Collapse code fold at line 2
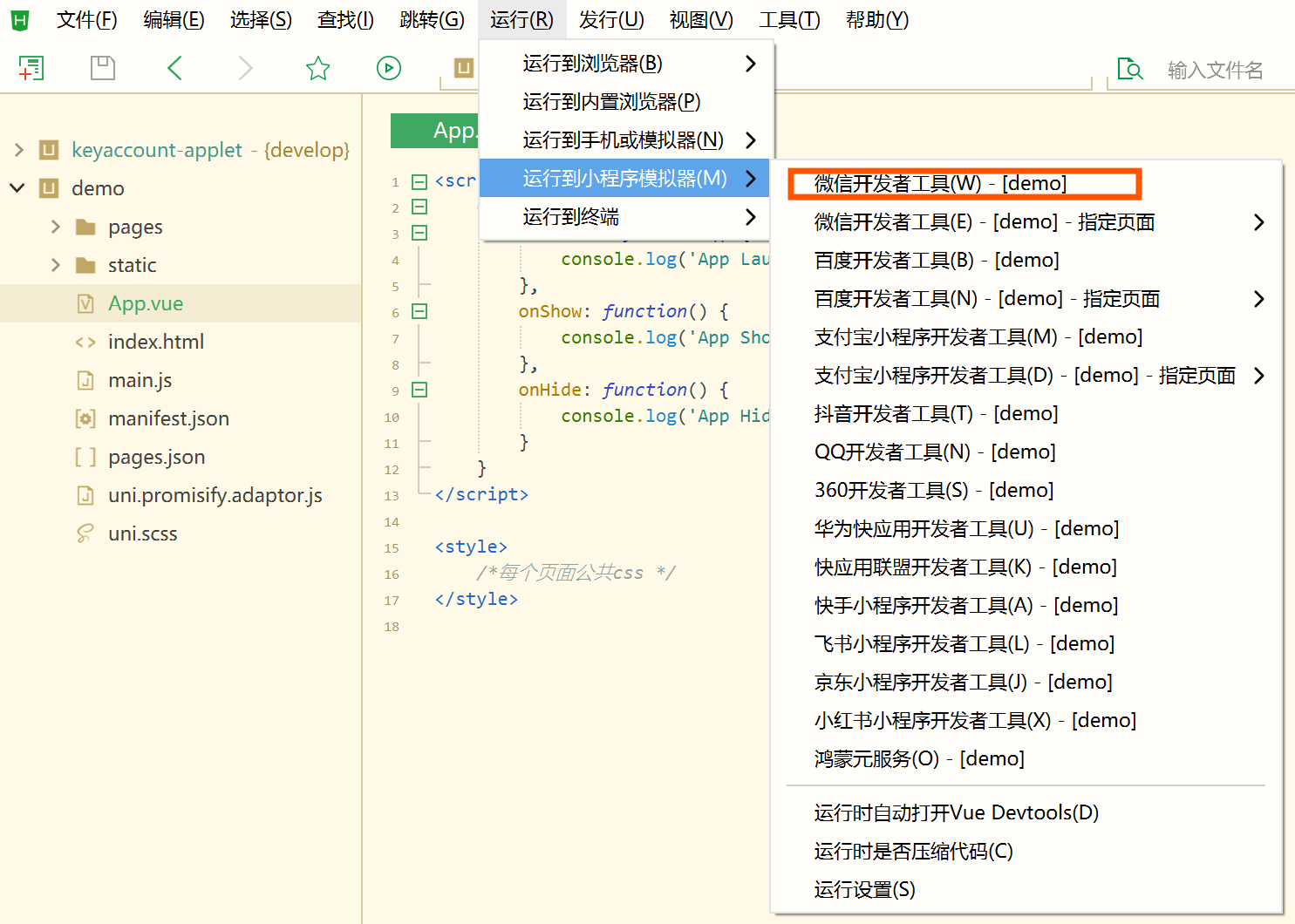The image size is (1295, 924). click(419, 207)
